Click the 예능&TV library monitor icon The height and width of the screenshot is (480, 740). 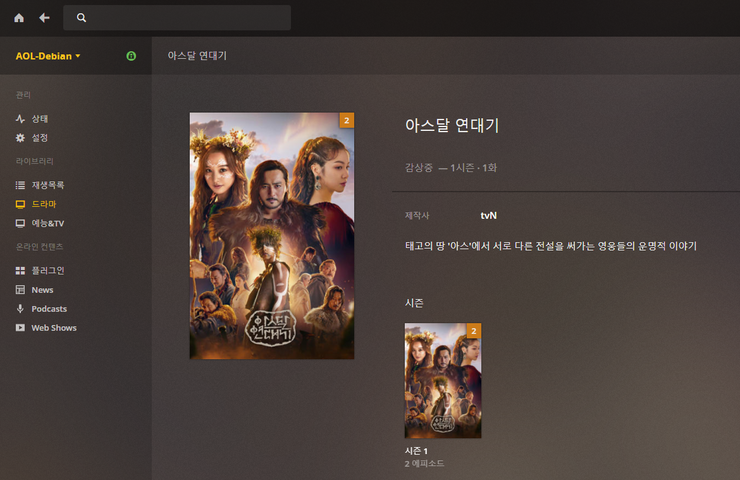click(20, 223)
